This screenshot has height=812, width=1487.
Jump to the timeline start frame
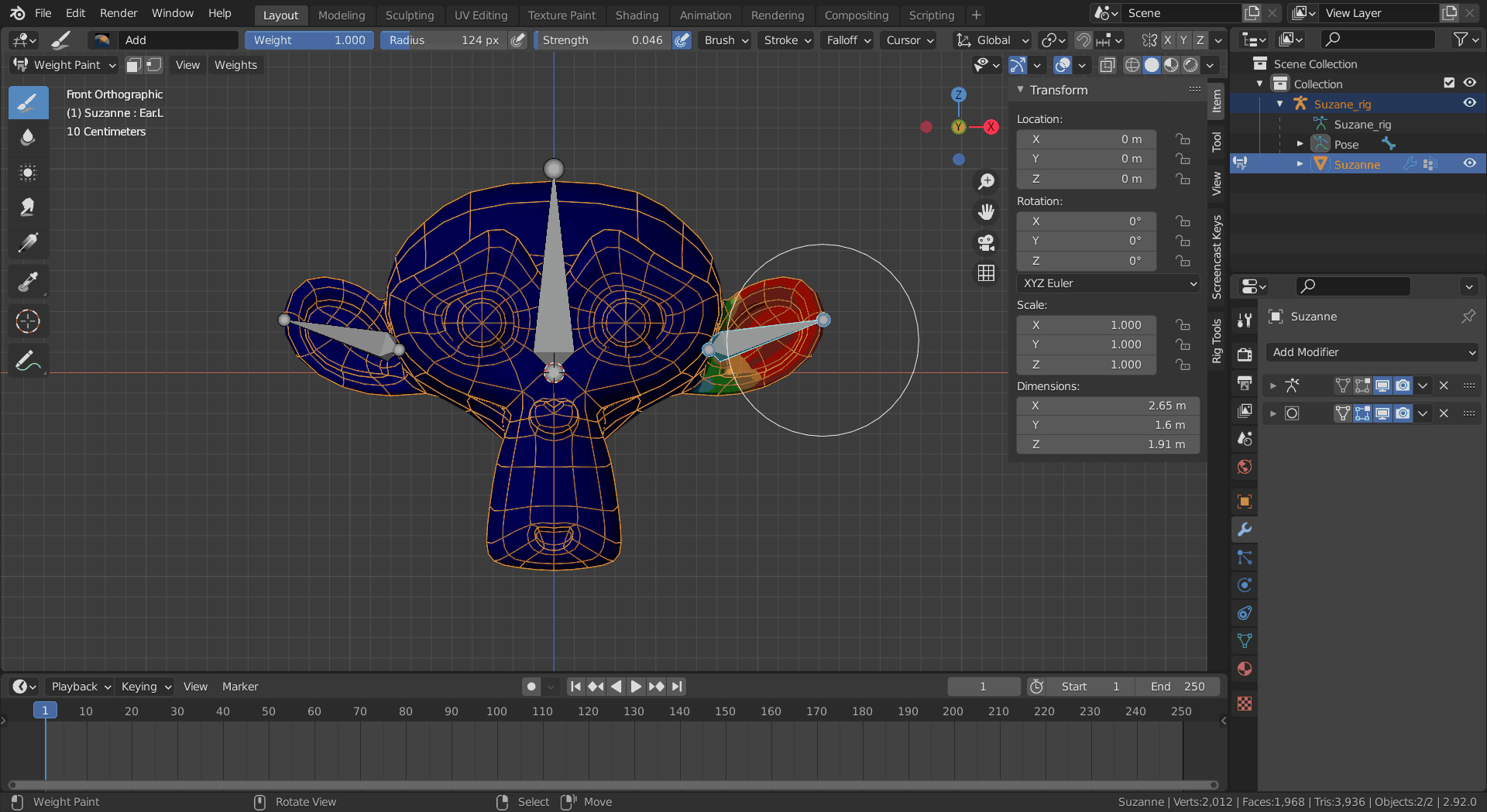point(575,687)
